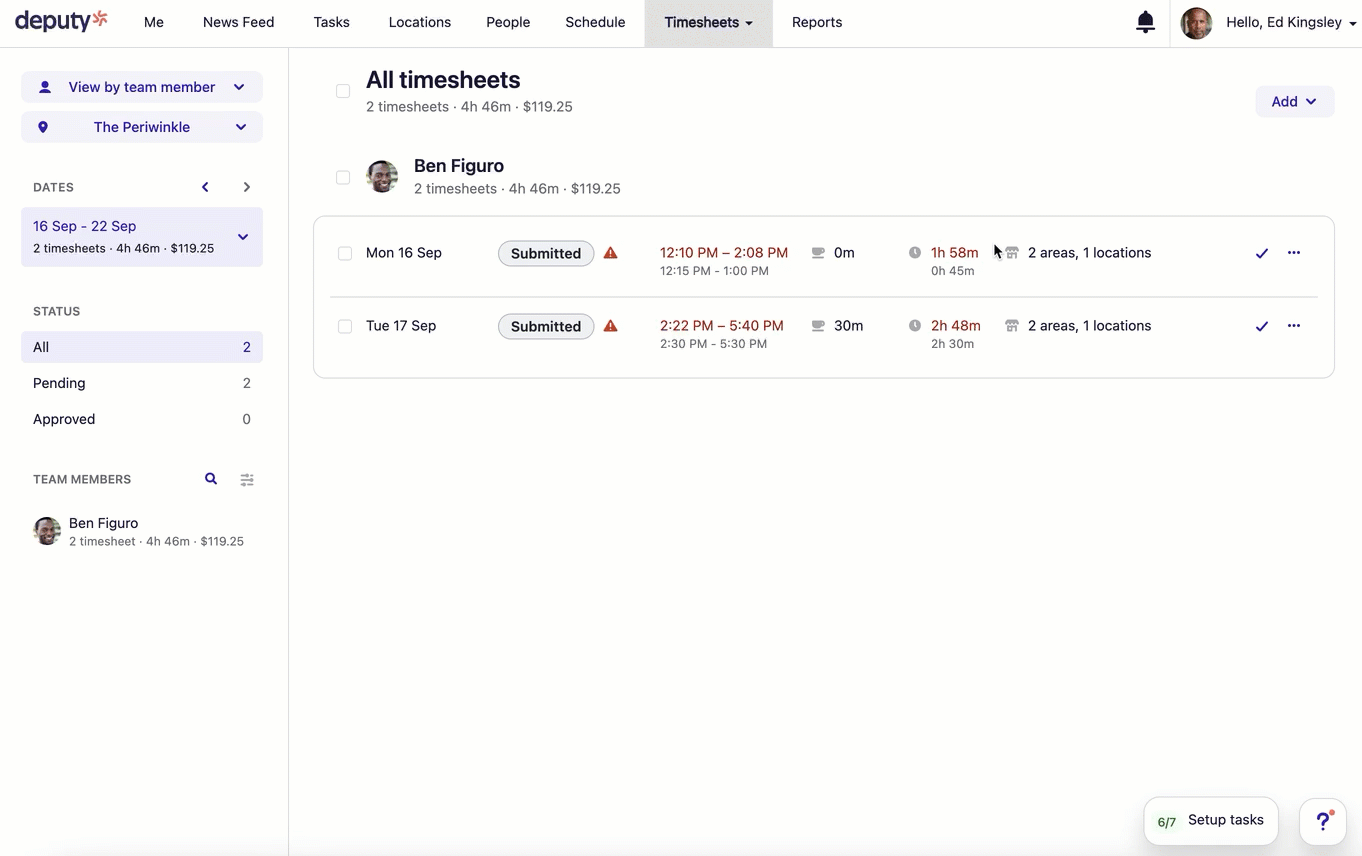Open the Locations tab
This screenshot has width=1362, height=856.
[x=420, y=22]
